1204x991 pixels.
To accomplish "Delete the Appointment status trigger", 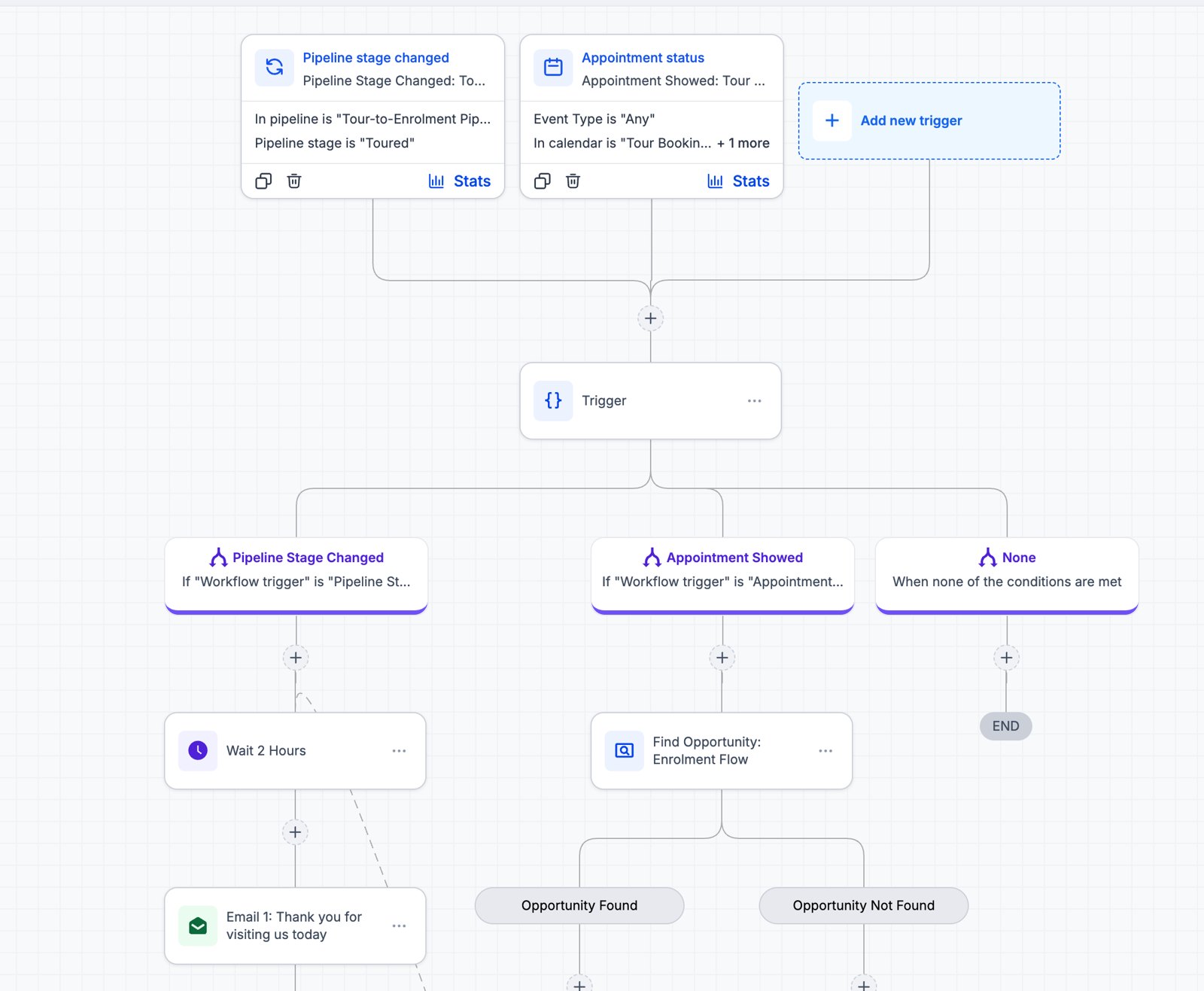I will (x=573, y=181).
